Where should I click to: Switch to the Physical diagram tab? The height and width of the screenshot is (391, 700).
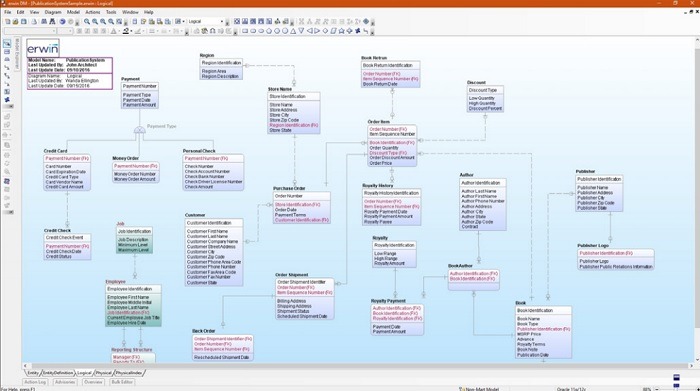(x=104, y=373)
